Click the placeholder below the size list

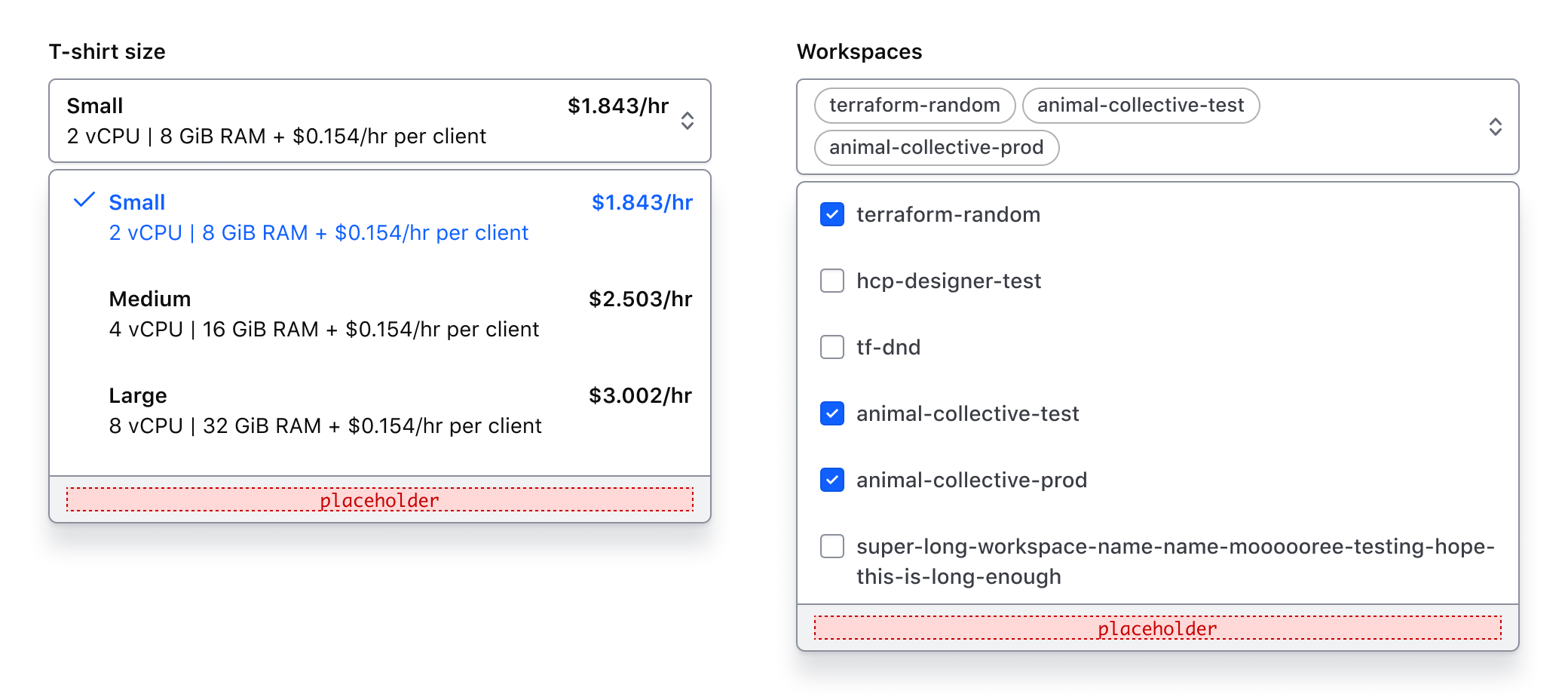[x=378, y=499]
